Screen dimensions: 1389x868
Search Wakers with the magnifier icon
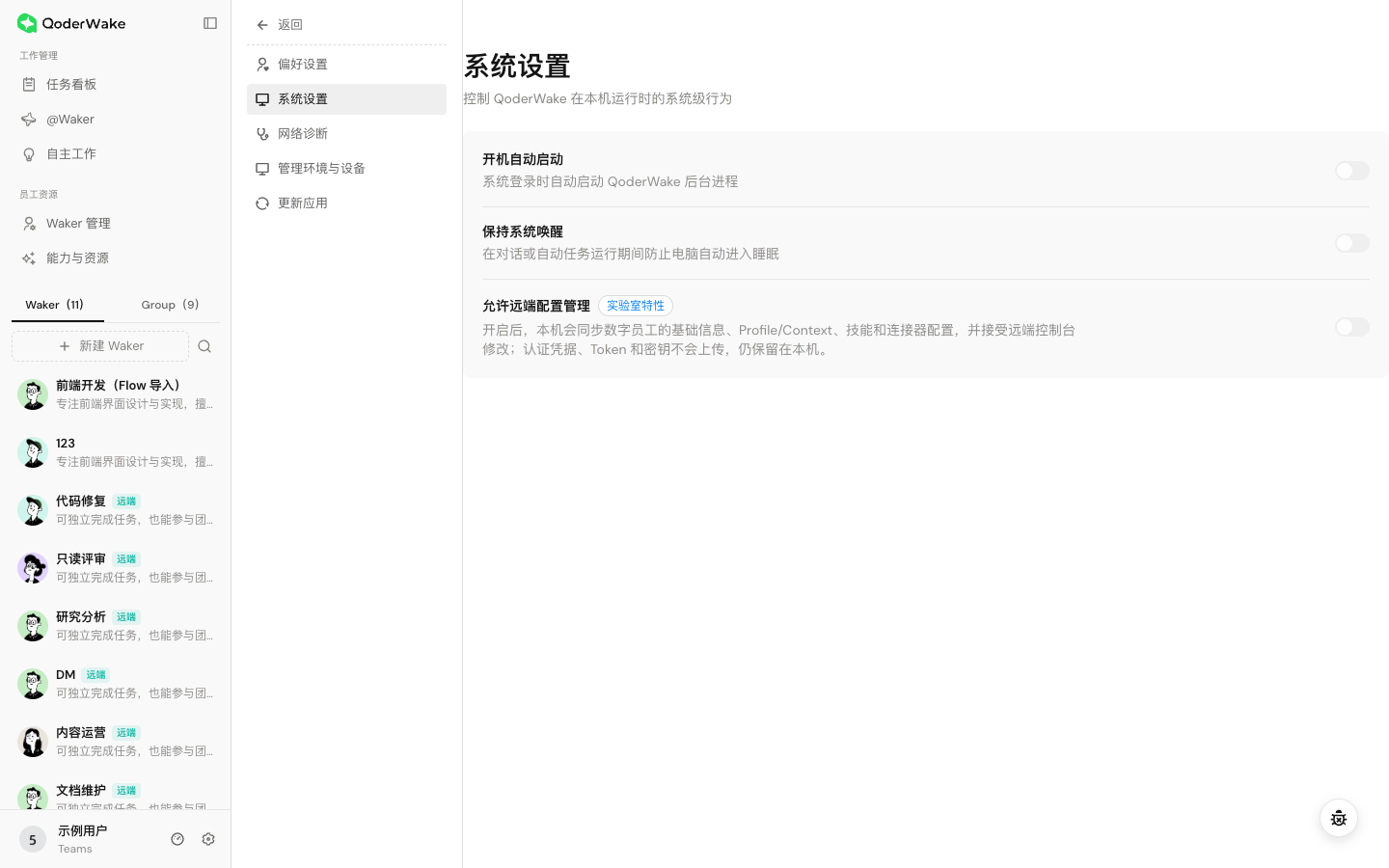tap(204, 346)
